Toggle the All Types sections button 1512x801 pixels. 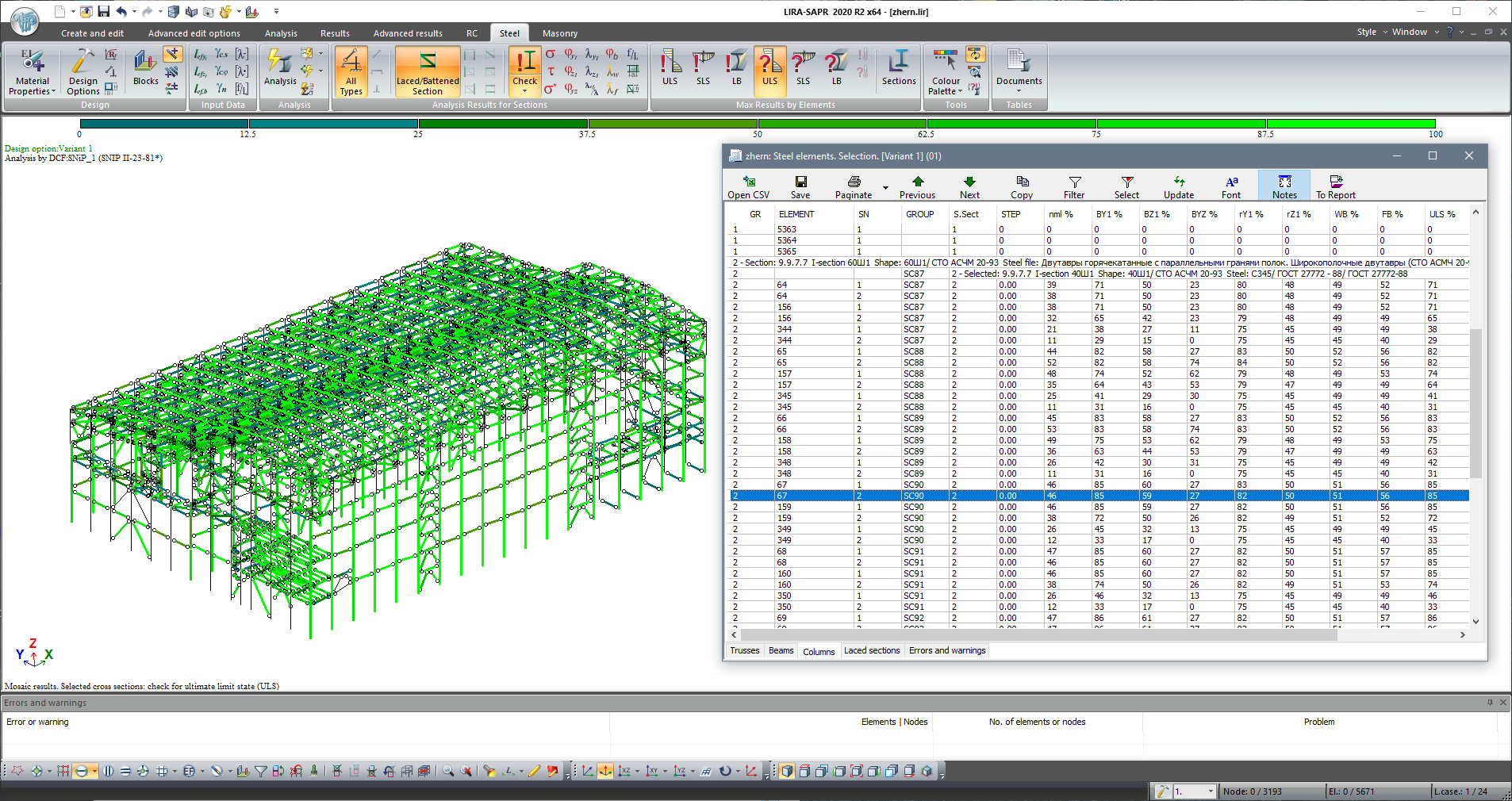pos(351,71)
